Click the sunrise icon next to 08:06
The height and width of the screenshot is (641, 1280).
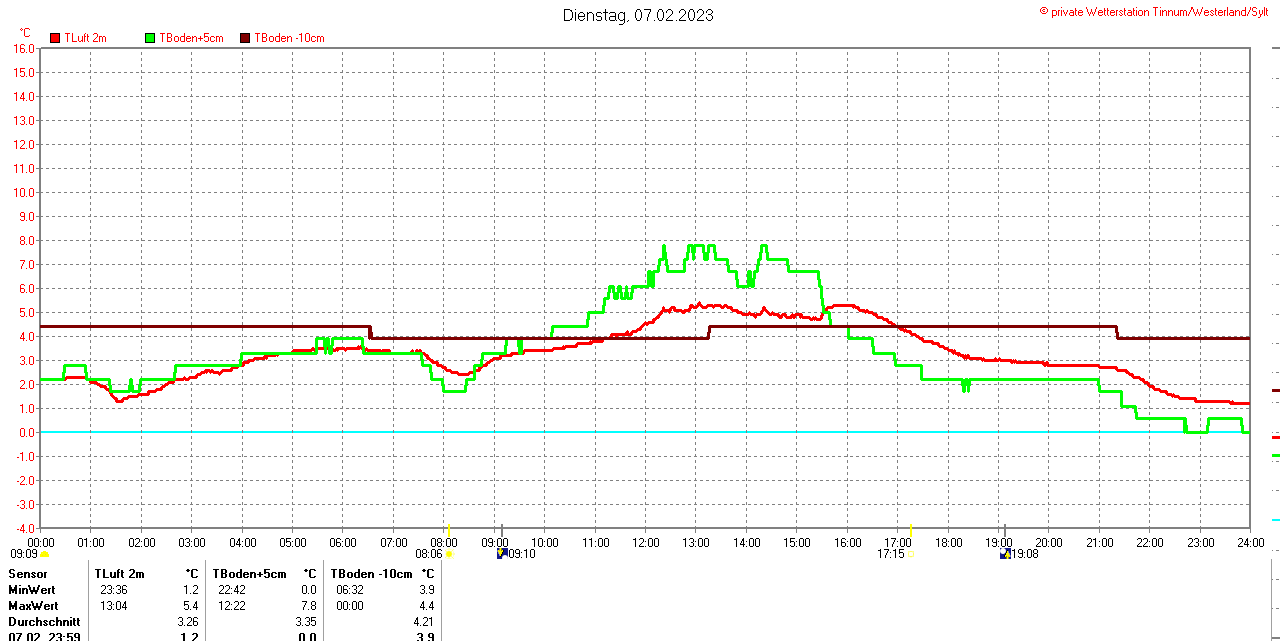(449, 554)
